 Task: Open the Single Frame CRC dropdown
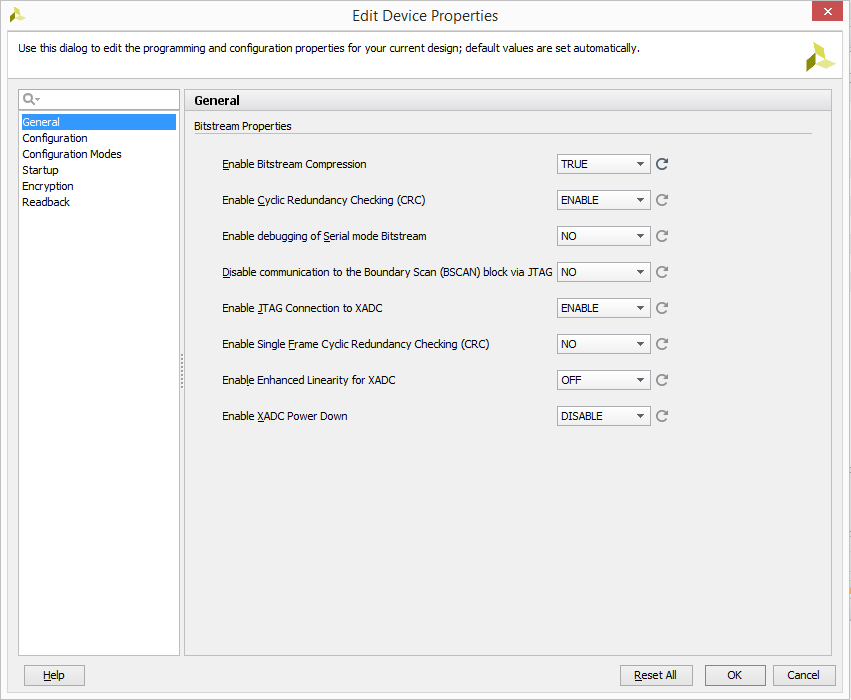604,344
